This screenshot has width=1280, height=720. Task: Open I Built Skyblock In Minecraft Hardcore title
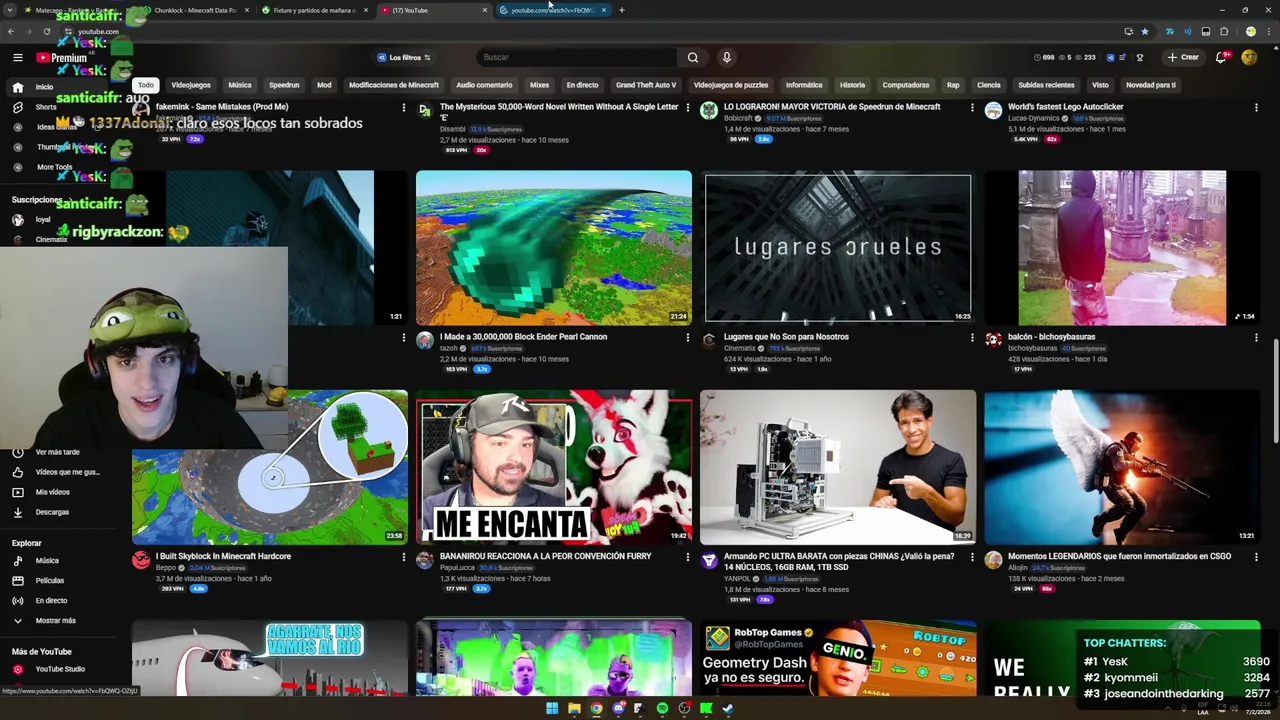pos(223,556)
